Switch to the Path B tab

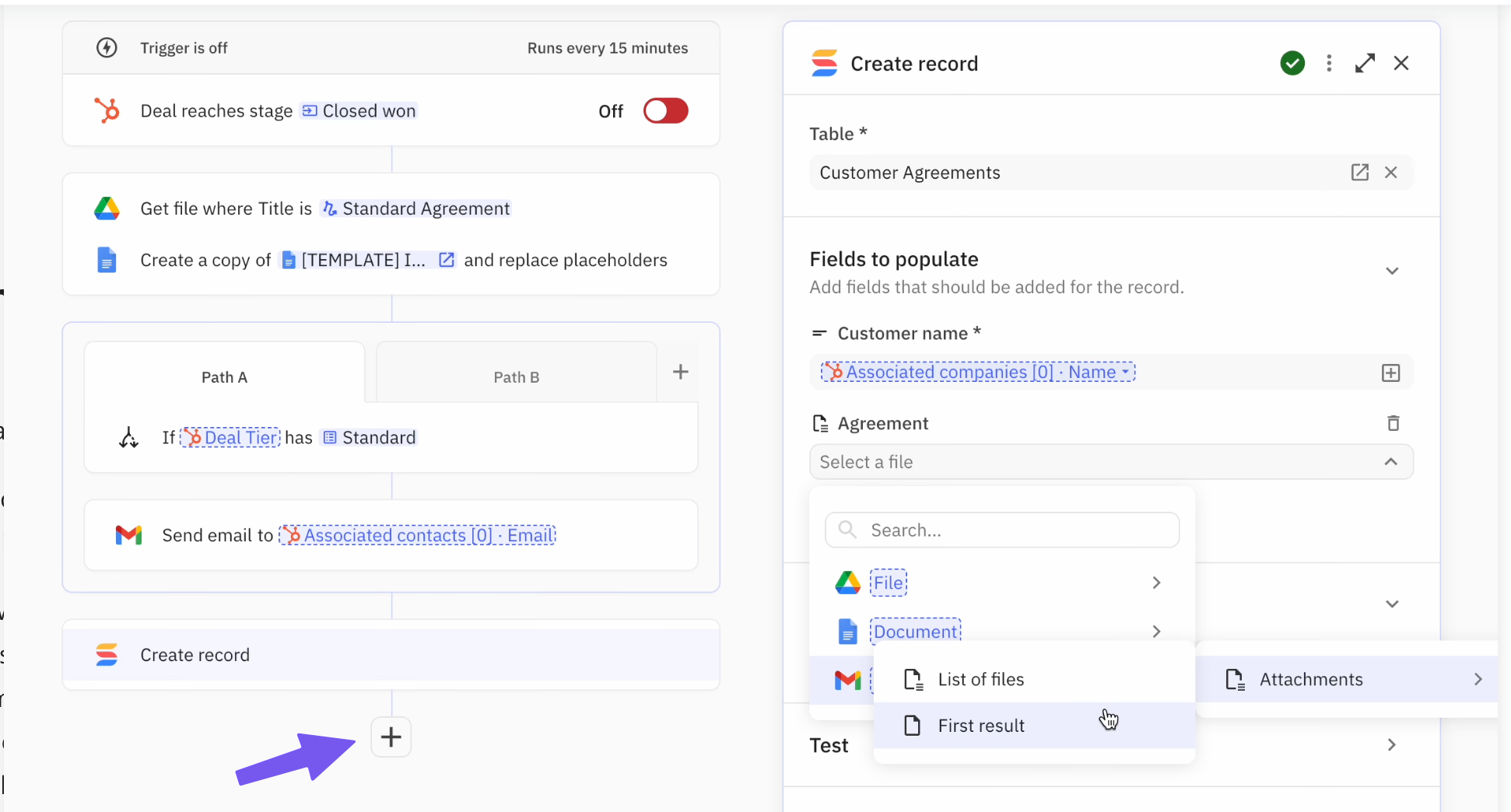click(516, 377)
